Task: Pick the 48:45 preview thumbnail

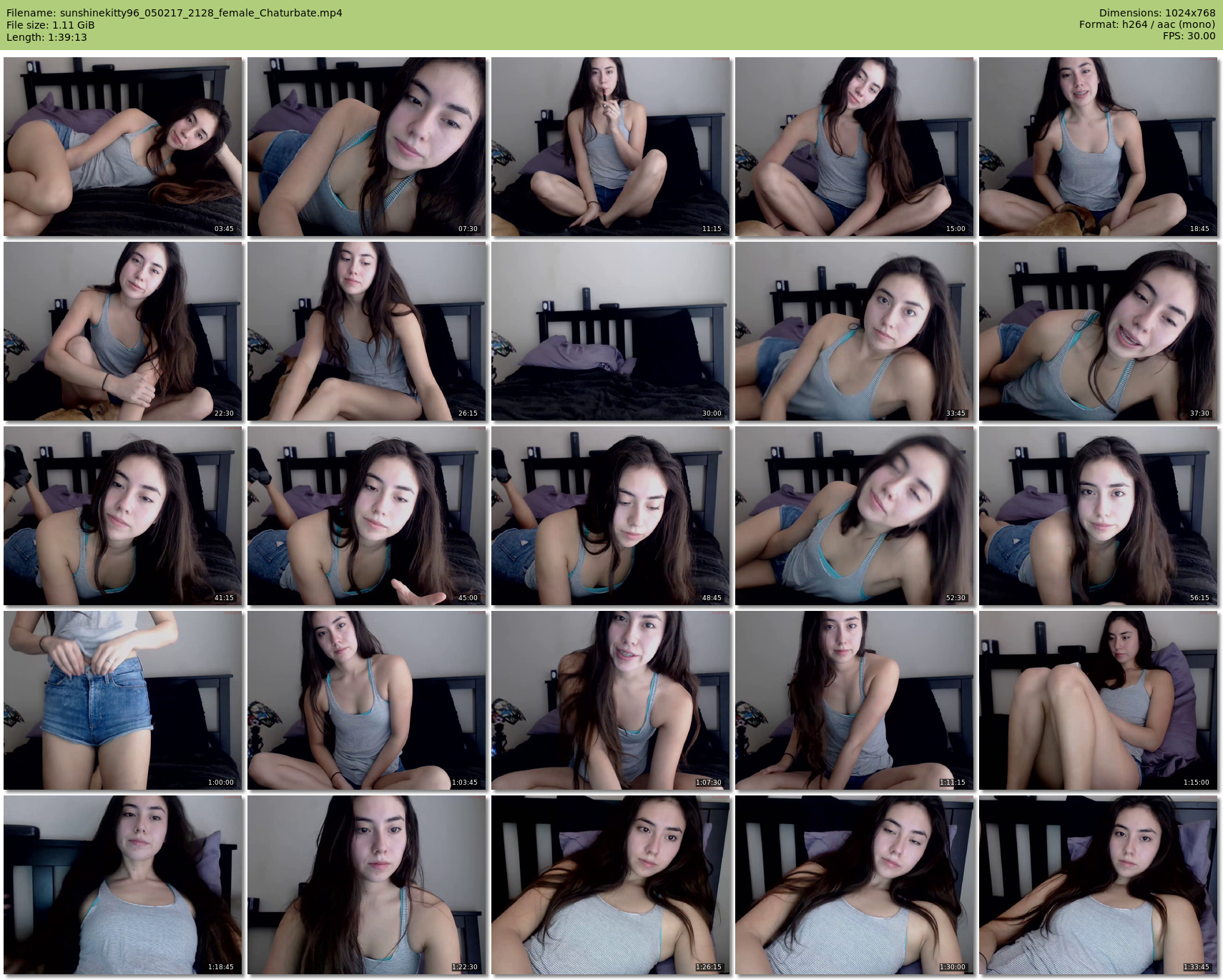Action: click(x=611, y=516)
